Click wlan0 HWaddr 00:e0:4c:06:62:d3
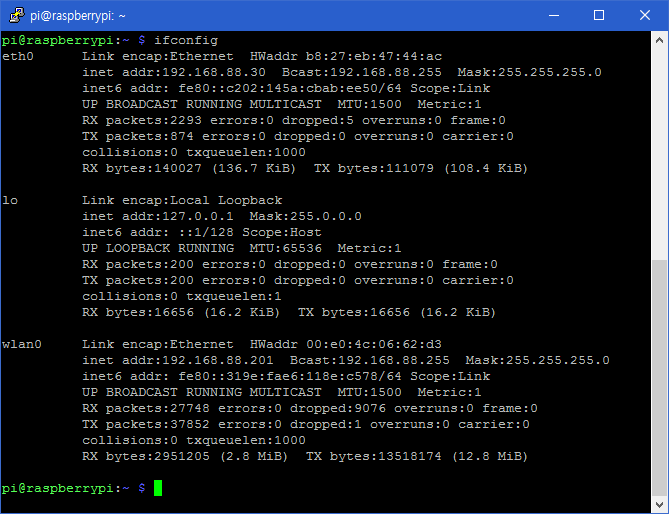 [346, 344]
